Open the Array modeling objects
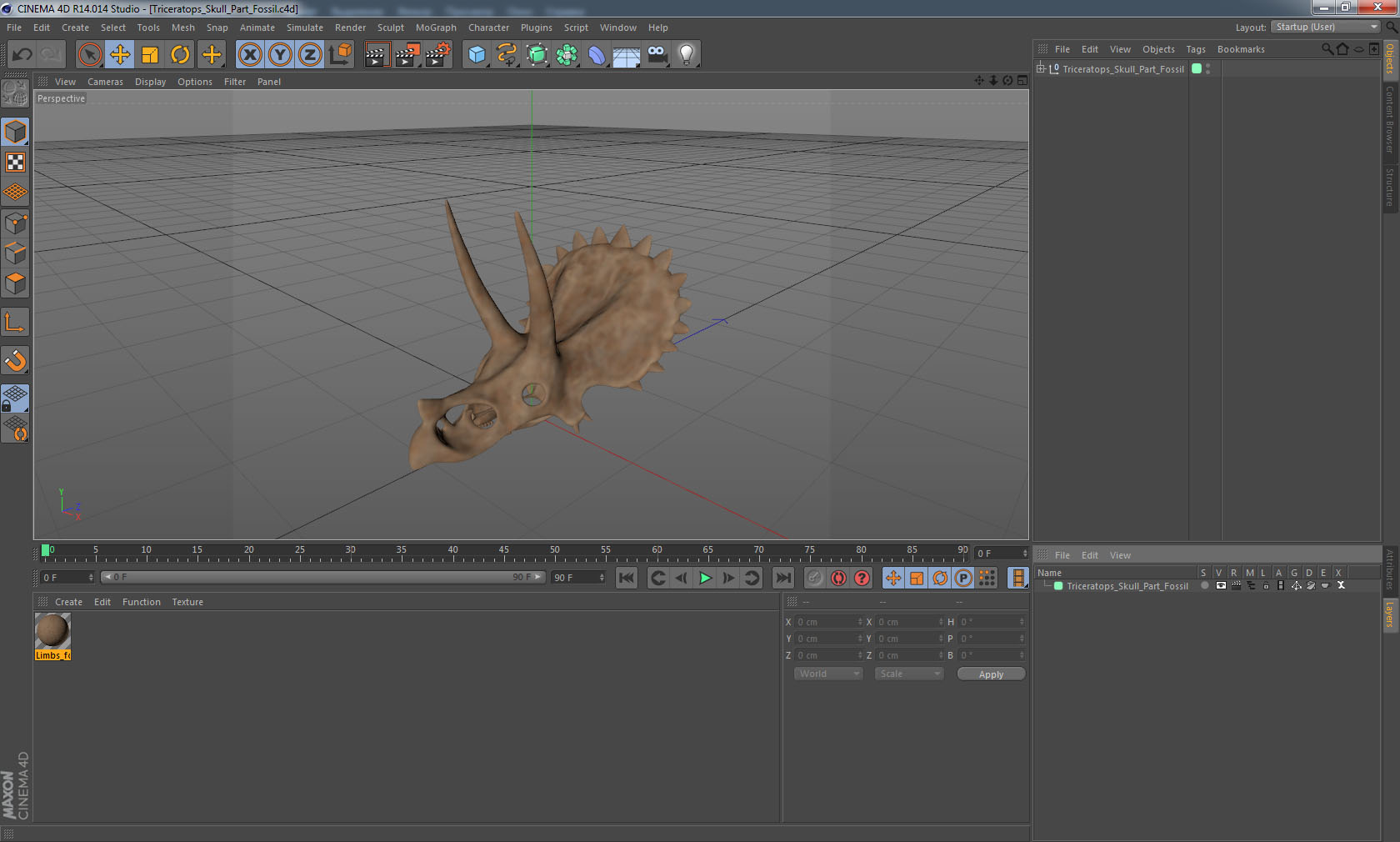This screenshot has width=1400, height=842. 567,55
